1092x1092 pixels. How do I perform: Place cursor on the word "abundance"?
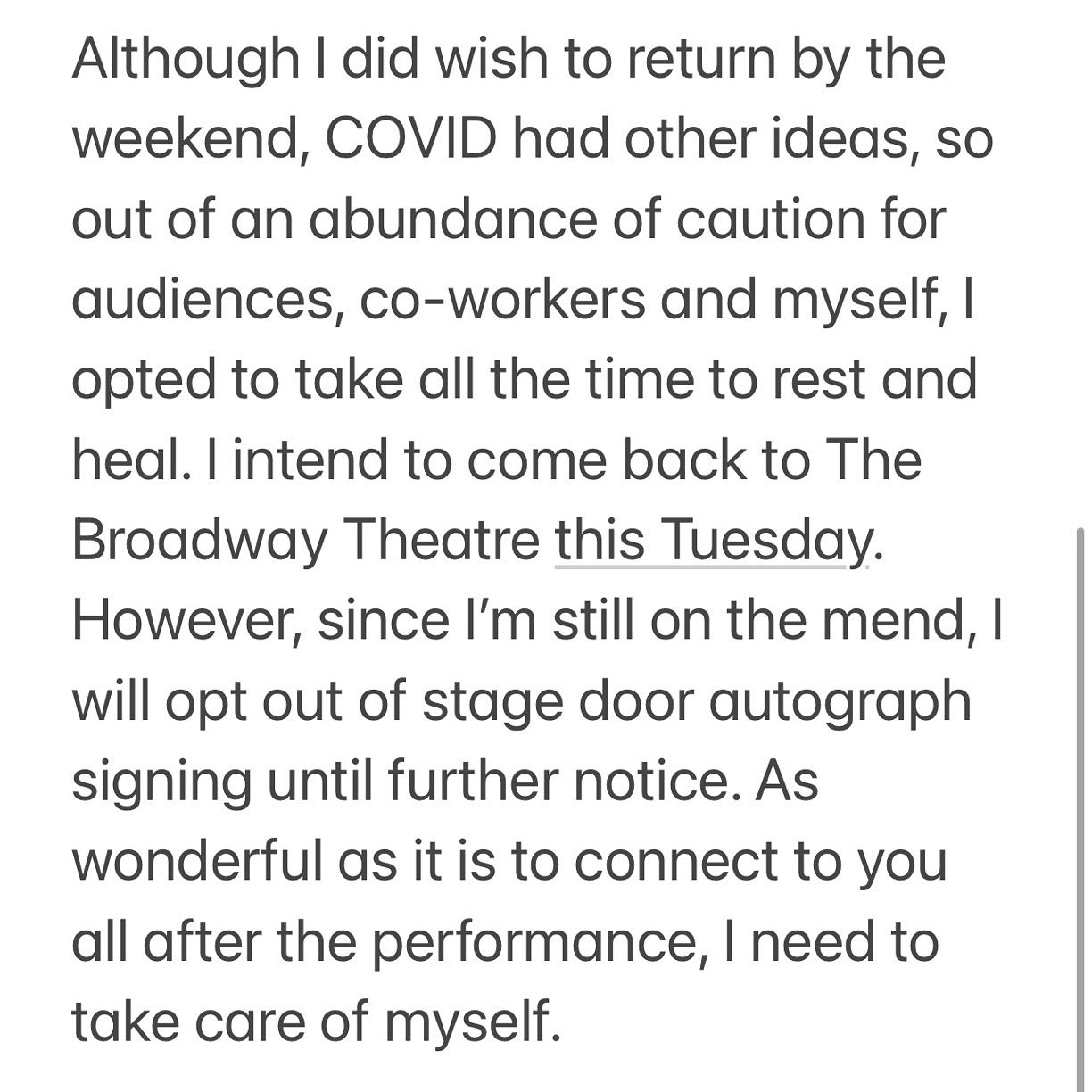451,219
